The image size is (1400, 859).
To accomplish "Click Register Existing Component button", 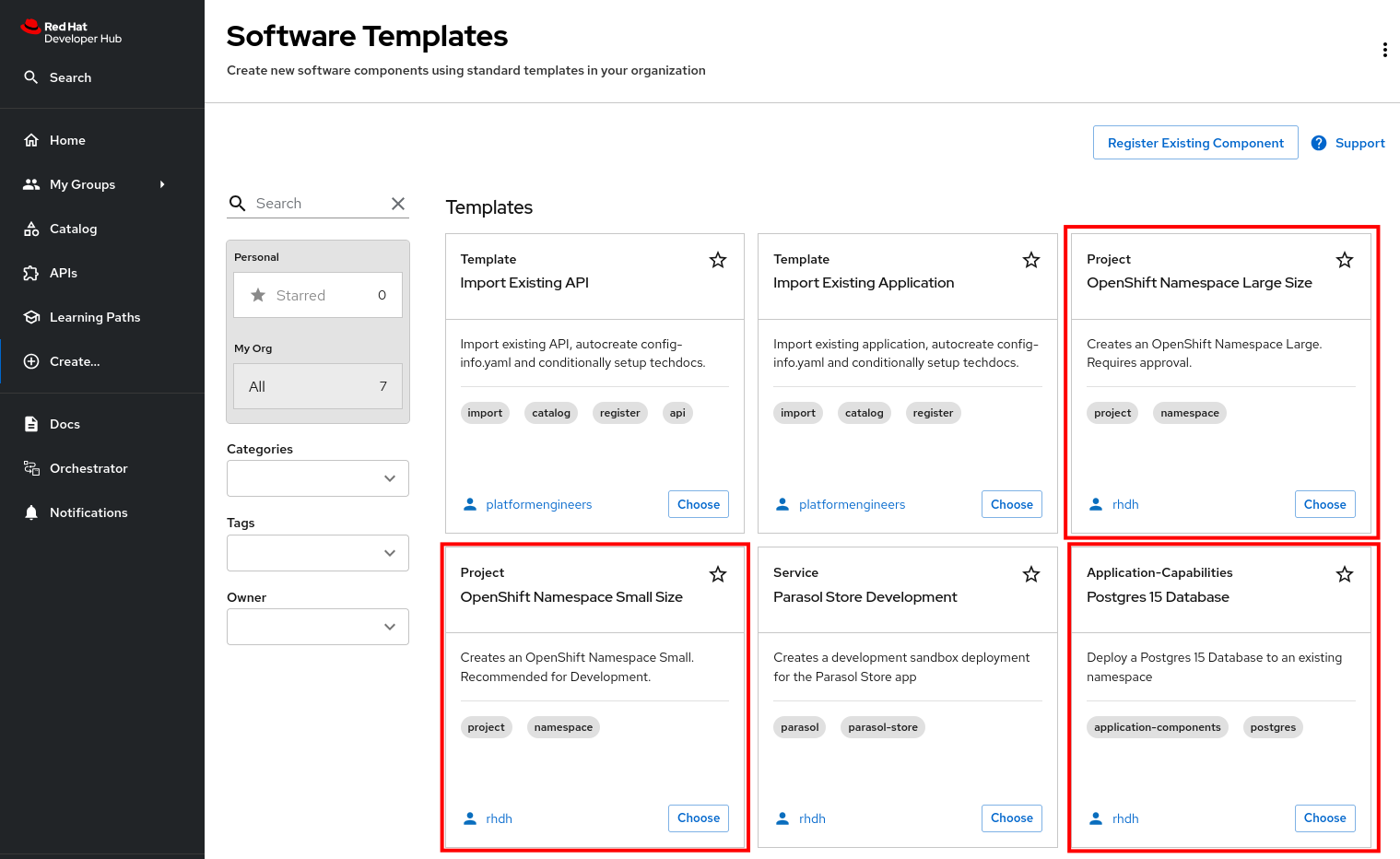I will [x=1195, y=143].
